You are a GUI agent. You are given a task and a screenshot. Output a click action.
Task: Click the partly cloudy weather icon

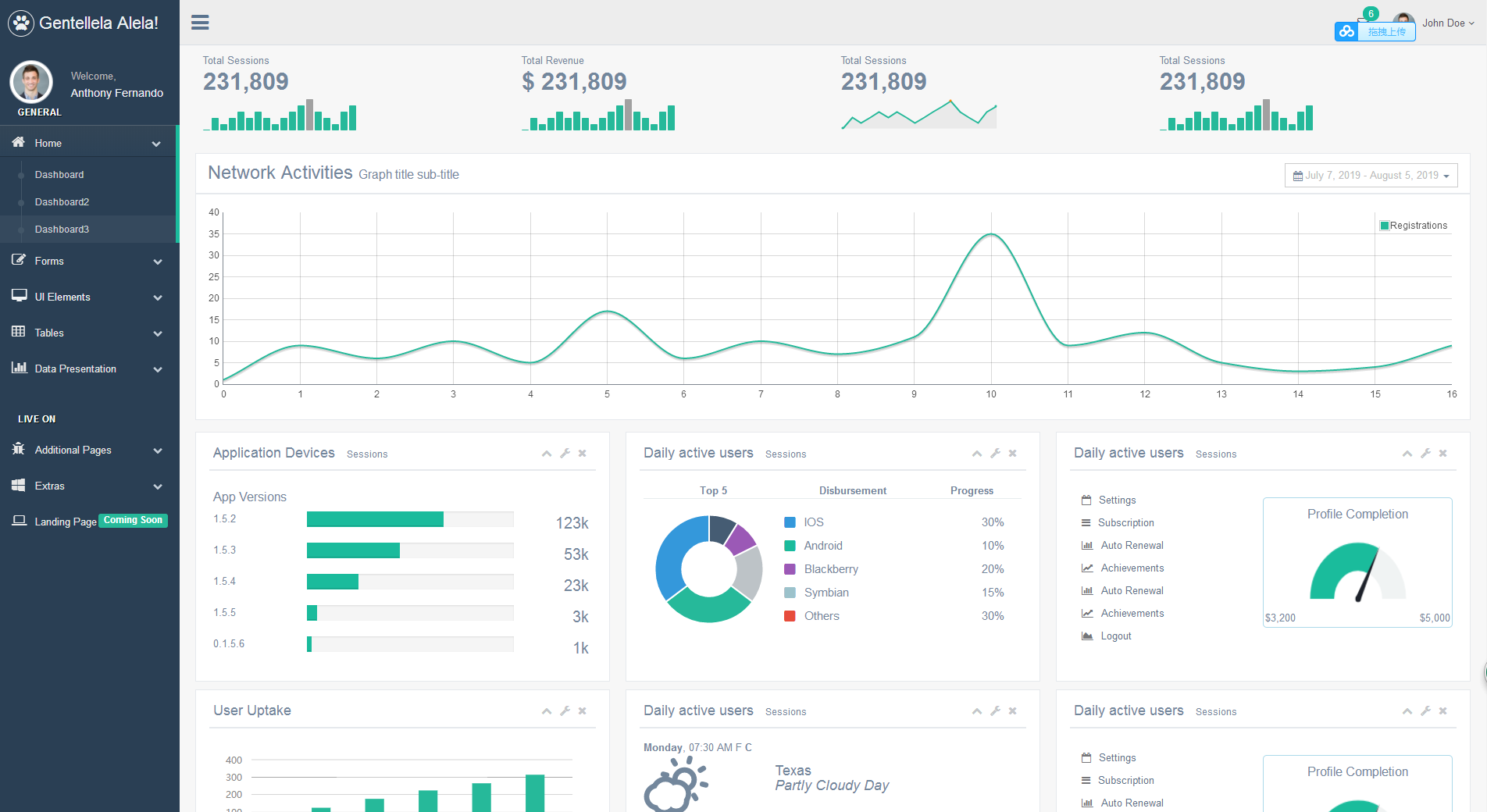pos(676,784)
